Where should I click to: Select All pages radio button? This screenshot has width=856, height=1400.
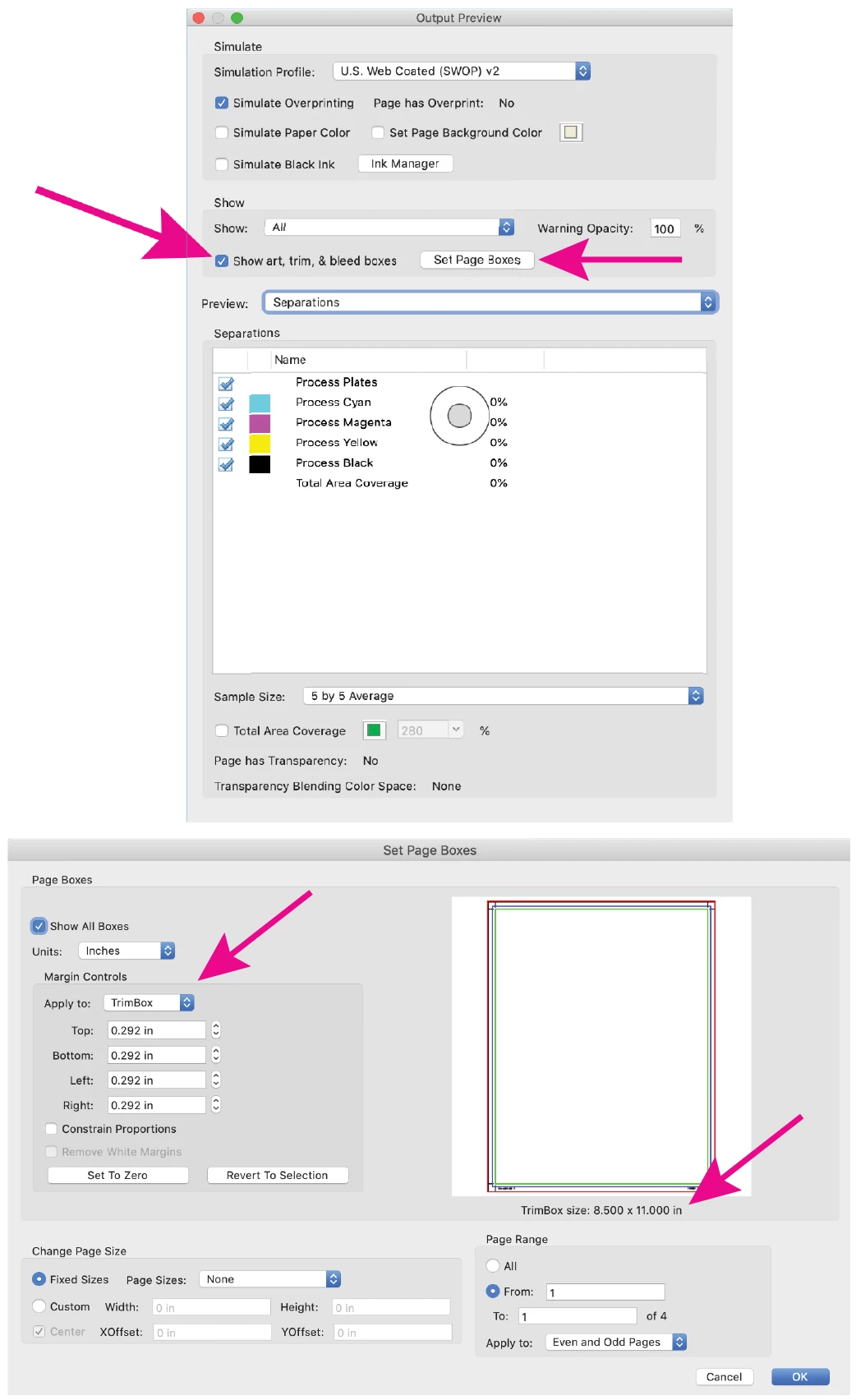coord(493,1266)
